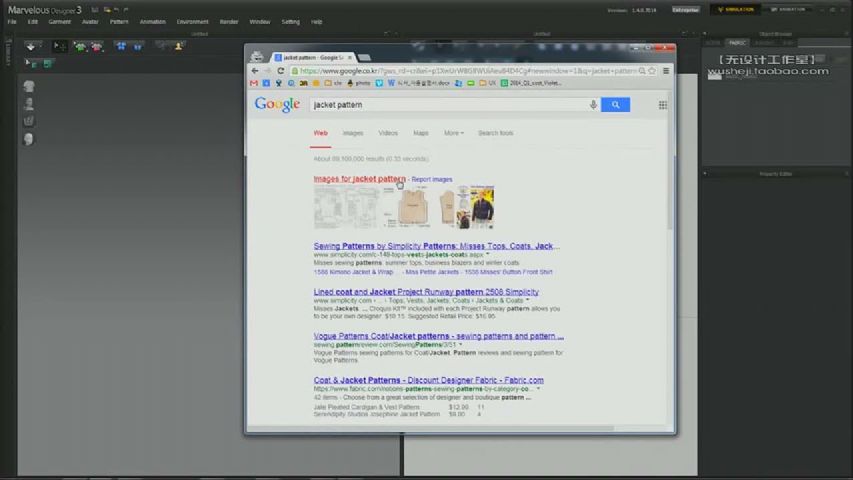Click the third display icon in 3D sidebar
Viewport: 853px width, 480px height.
coord(29,121)
